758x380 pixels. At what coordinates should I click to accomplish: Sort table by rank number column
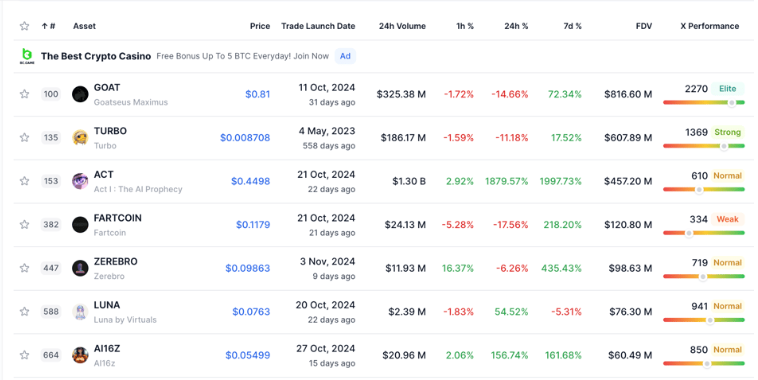pyautogui.click(x=48, y=26)
